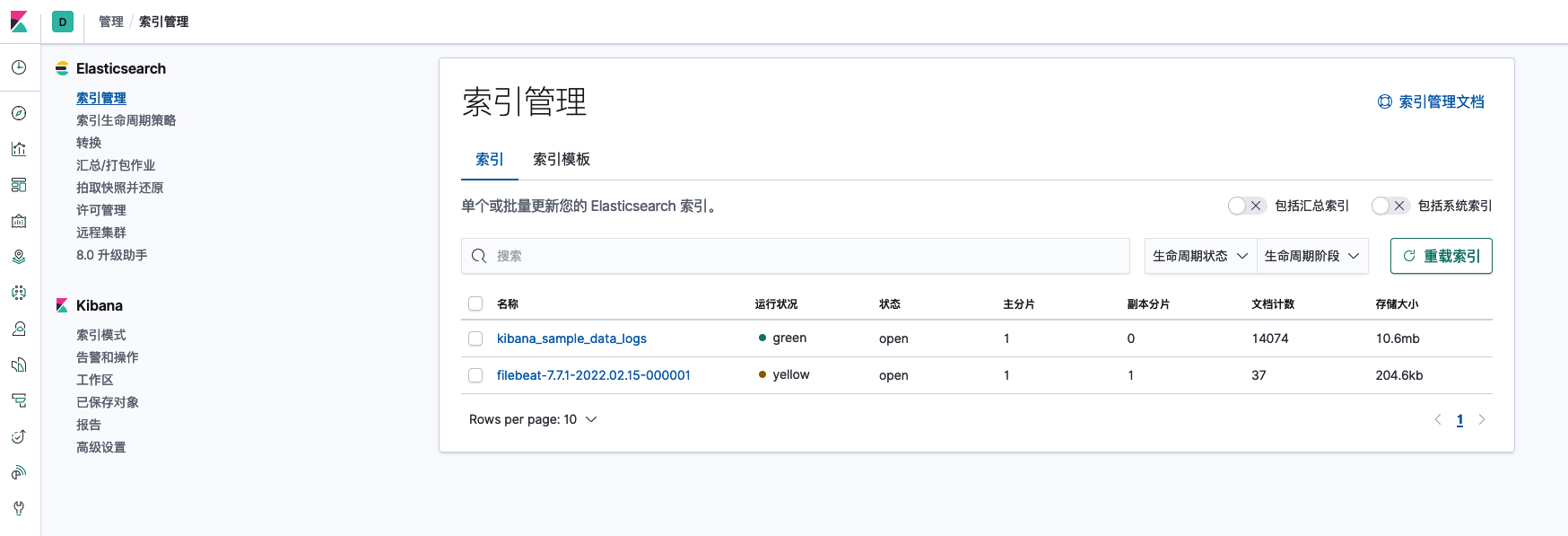Screen dimensions: 1568x536
Task: Go to next page arrow in pagination
Action: pyautogui.click(x=1482, y=419)
